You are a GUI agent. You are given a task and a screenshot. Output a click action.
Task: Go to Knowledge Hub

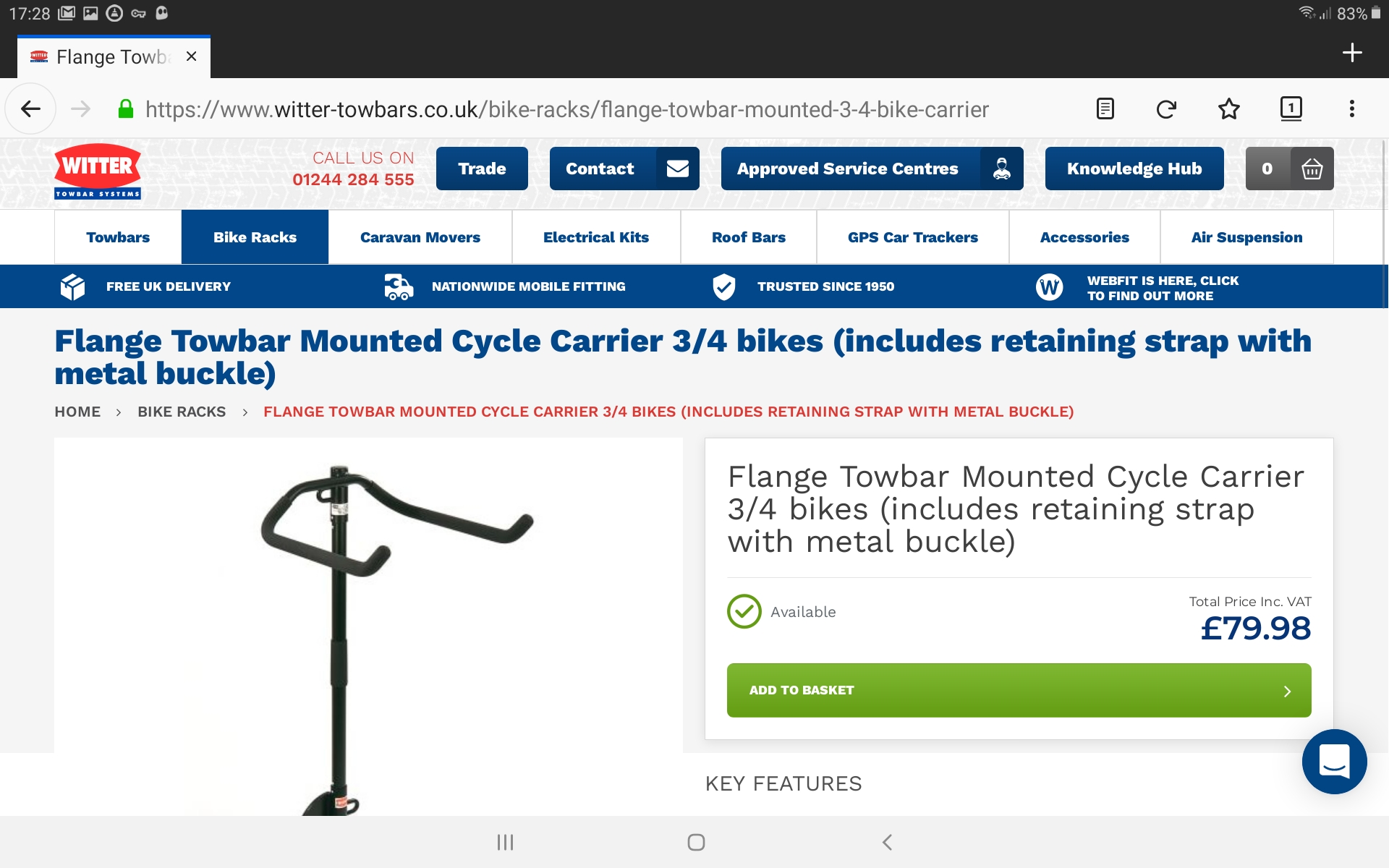(1134, 169)
